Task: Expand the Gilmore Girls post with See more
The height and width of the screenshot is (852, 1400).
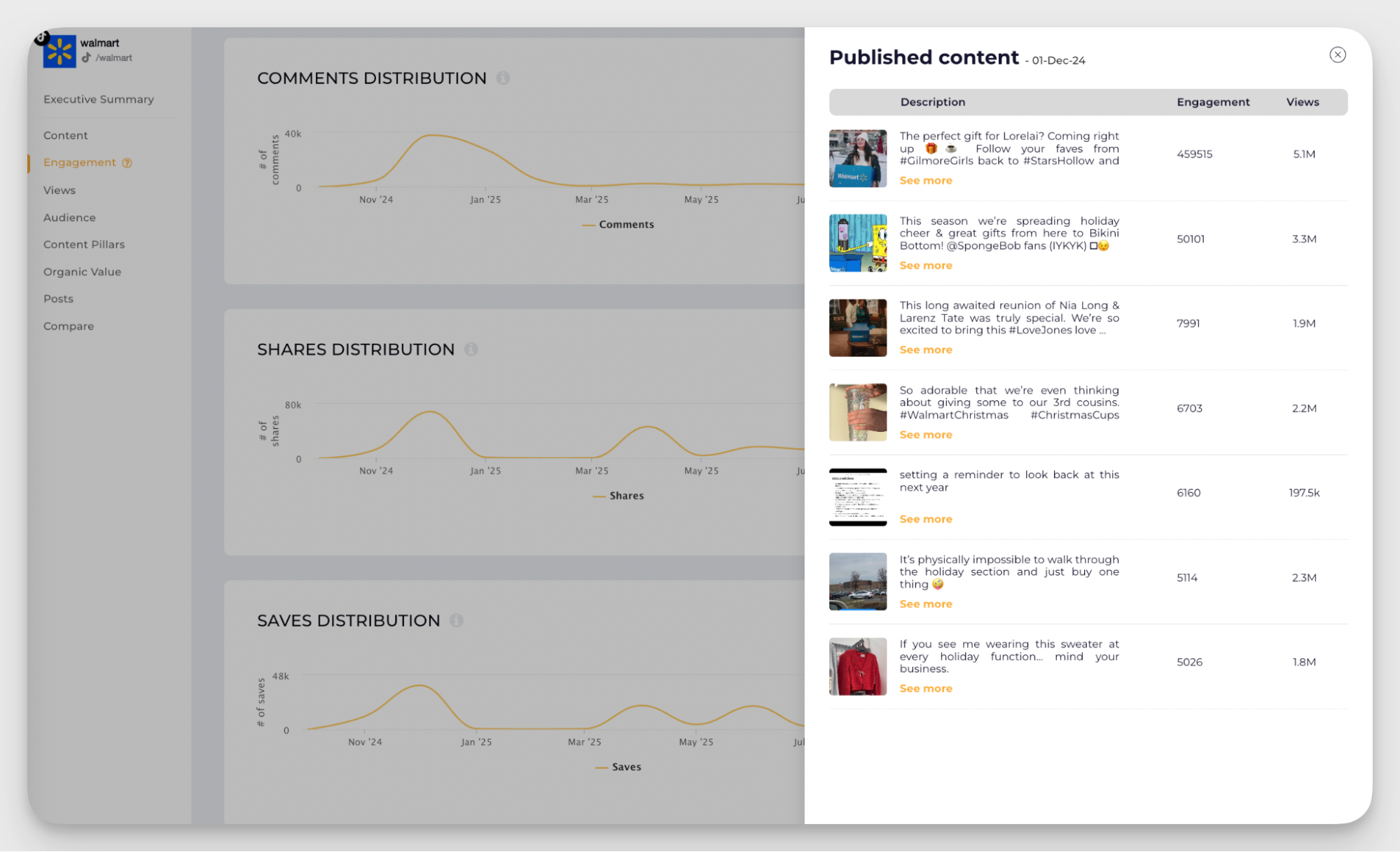Action: pyautogui.click(x=925, y=180)
